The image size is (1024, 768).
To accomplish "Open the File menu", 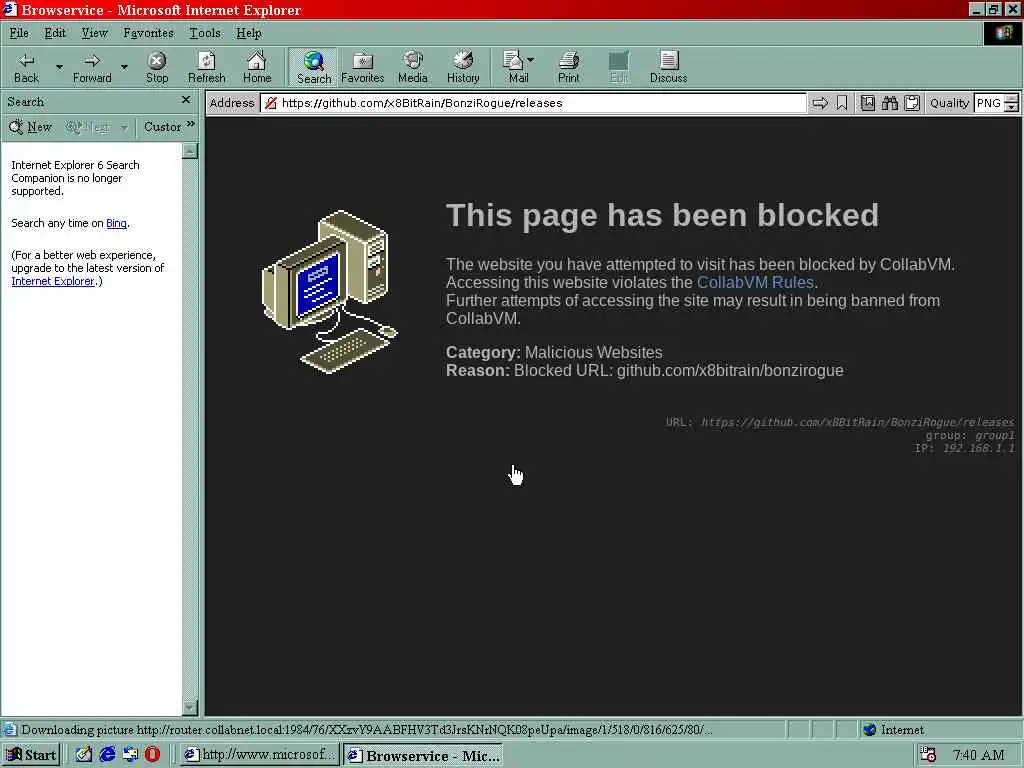I will pos(19,33).
